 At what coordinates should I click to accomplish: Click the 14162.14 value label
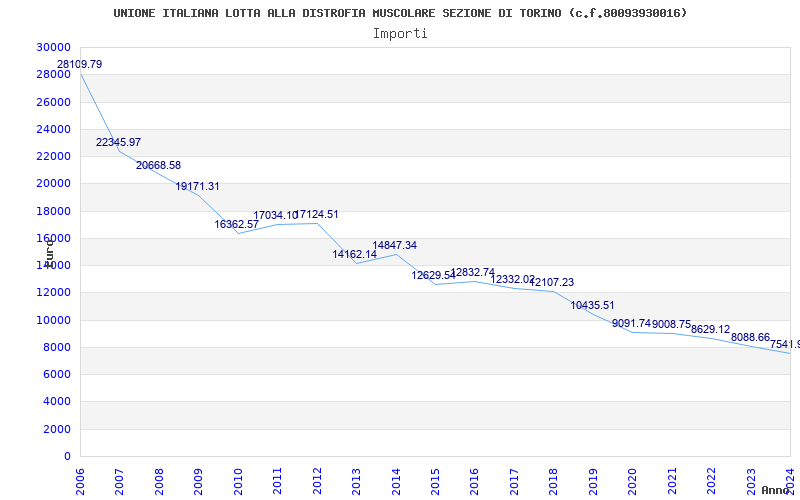tap(355, 254)
